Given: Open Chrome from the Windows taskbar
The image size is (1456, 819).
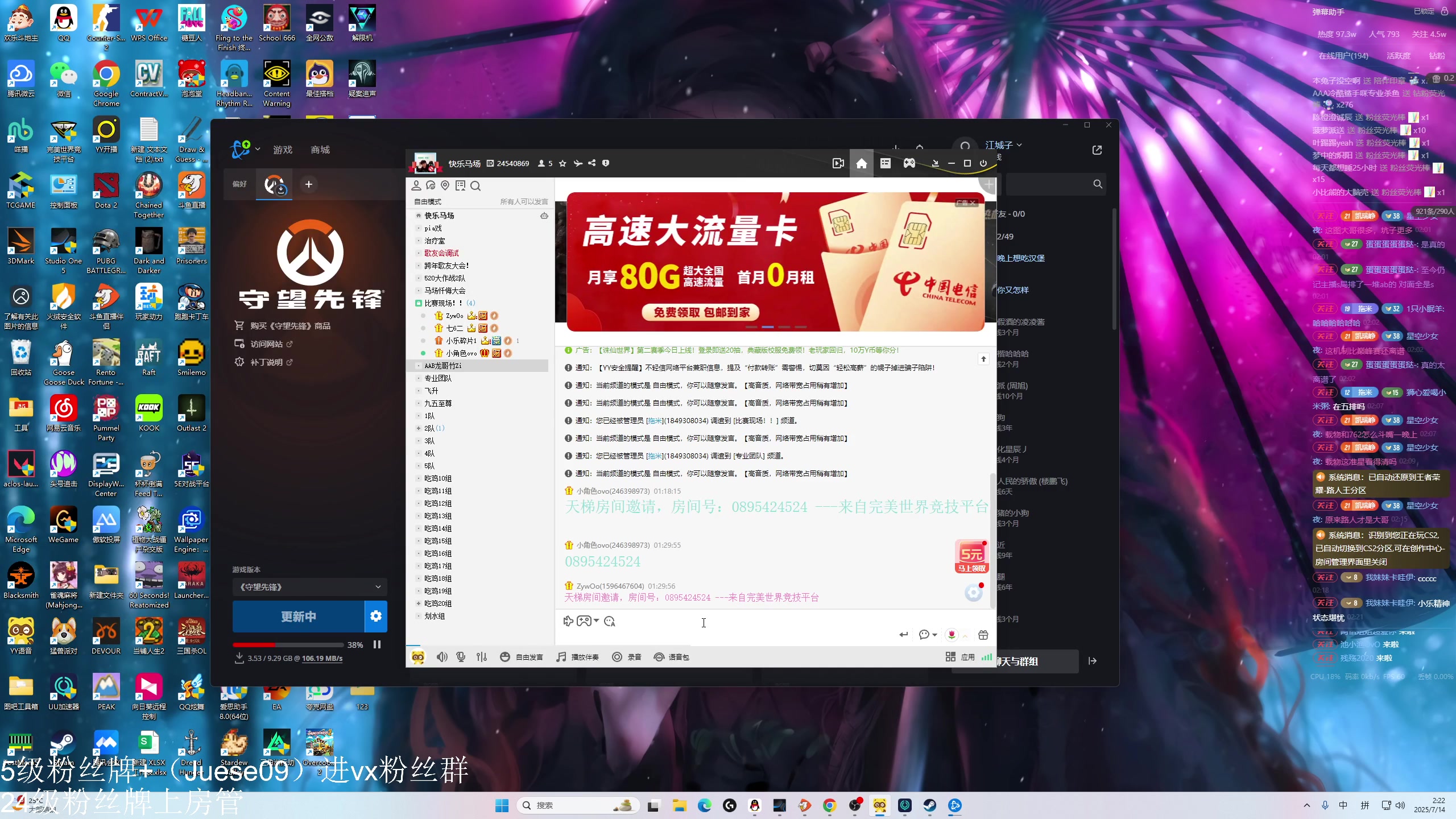Looking at the screenshot, I should [x=829, y=805].
